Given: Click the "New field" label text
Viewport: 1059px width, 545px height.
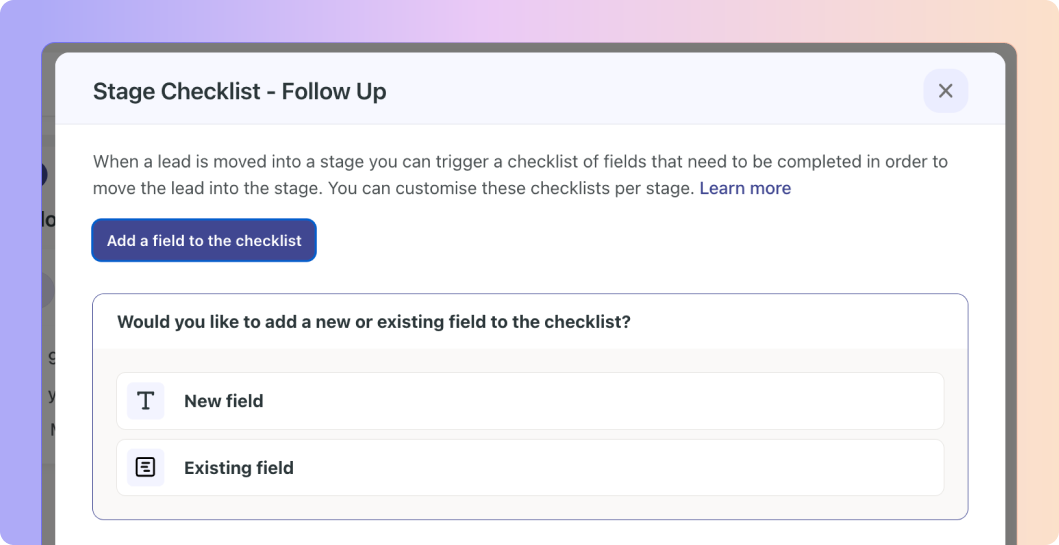Looking at the screenshot, I should (x=224, y=401).
